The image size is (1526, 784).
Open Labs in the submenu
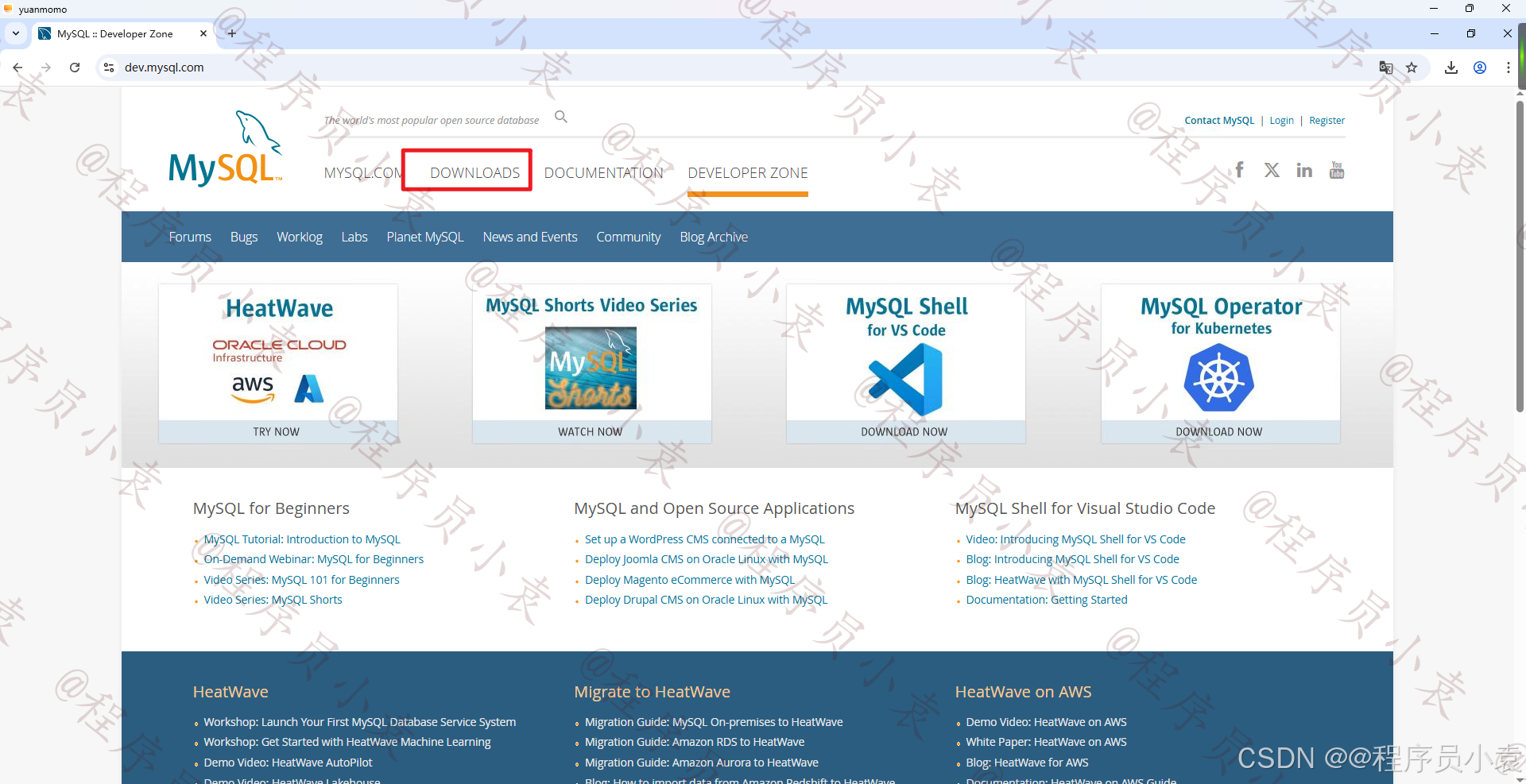[354, 237]
